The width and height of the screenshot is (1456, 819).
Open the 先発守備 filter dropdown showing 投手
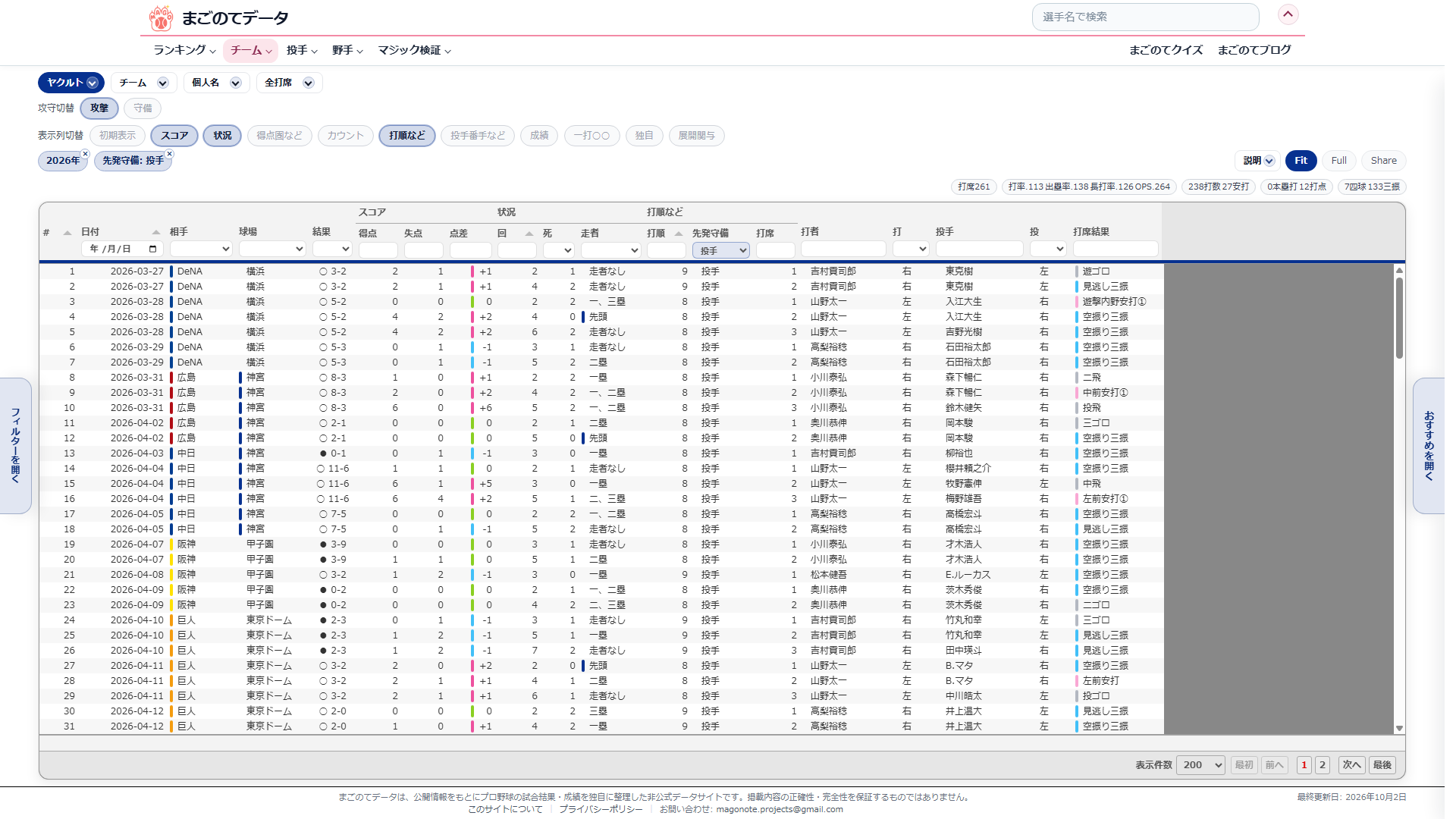click(721, 250)
